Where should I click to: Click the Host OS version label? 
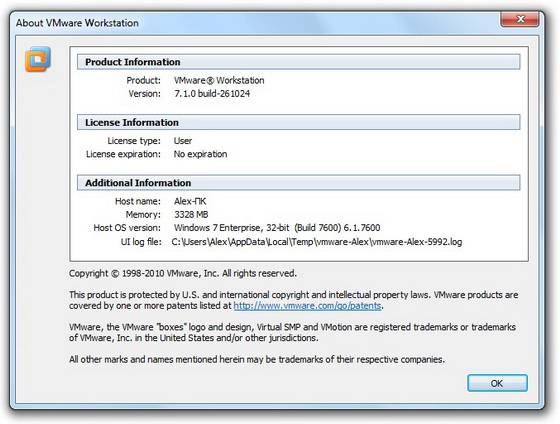pyautogui.click(x=127, y=228)
